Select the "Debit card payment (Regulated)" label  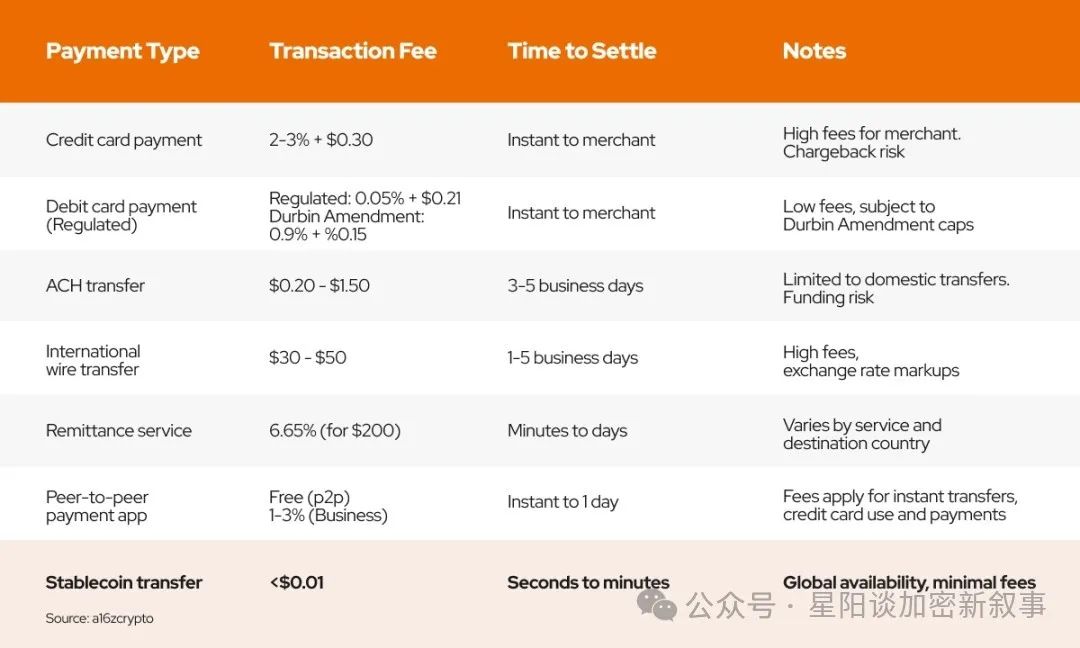tap(121, 215)
